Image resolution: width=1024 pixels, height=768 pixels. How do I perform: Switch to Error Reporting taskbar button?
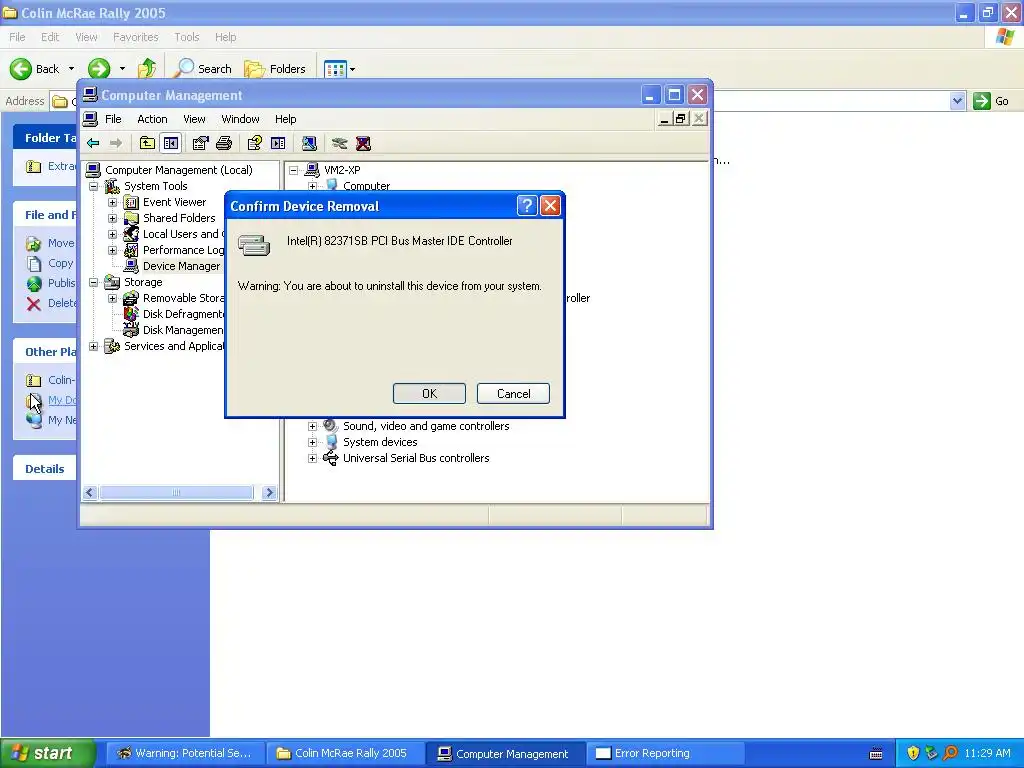point(665,753)
